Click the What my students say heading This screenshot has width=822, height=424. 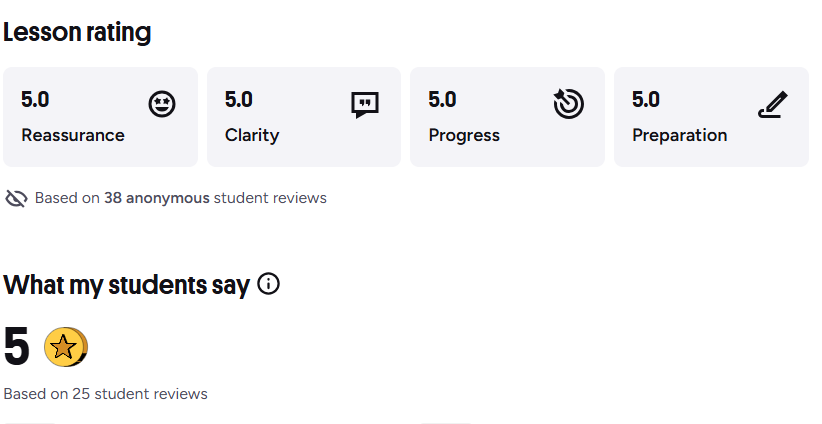[x=126, y=285]
